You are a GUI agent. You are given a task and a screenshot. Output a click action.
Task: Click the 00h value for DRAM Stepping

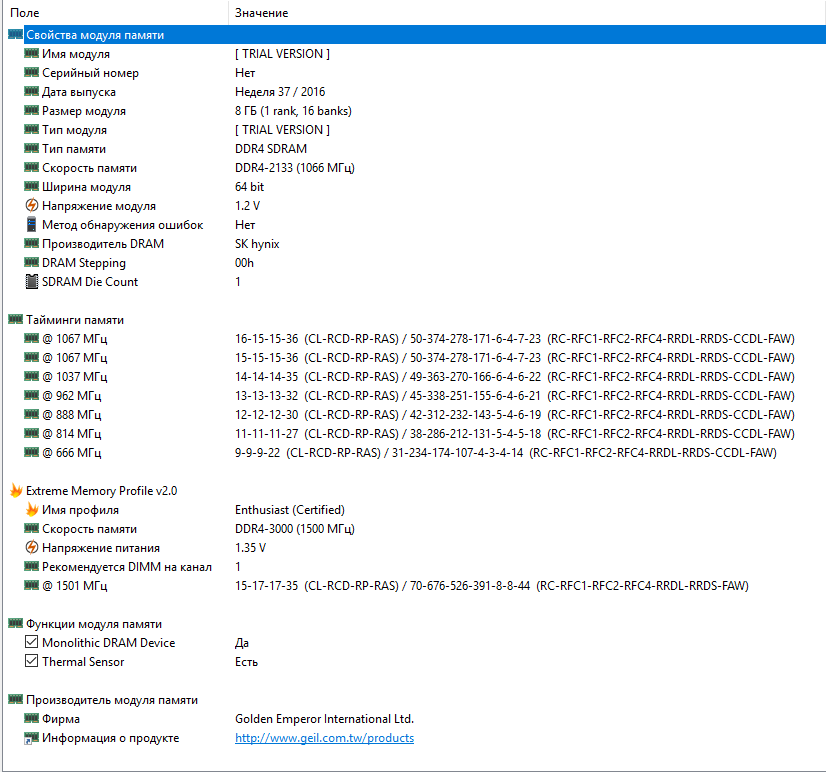pos(244,262)
